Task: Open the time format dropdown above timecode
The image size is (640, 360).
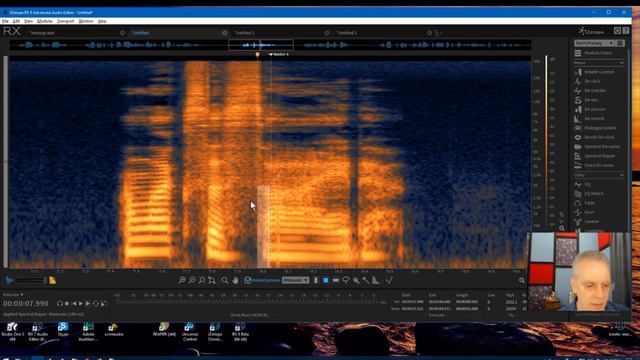Action: click(13, 295)
